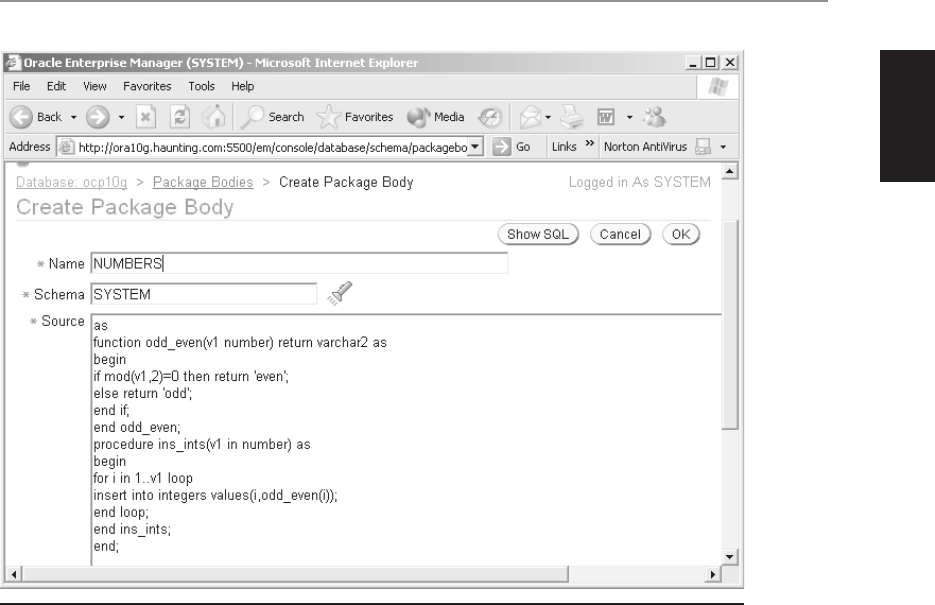Screen dimensions: 935x605
Task: Click the Messenger people icon
Action: click(x=654, y=117)
